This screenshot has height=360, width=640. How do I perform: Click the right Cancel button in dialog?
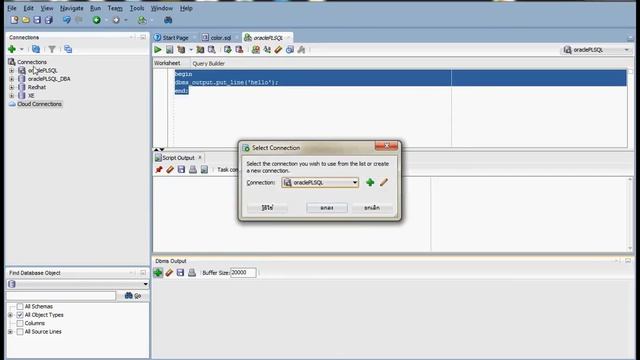coord(372,208)
